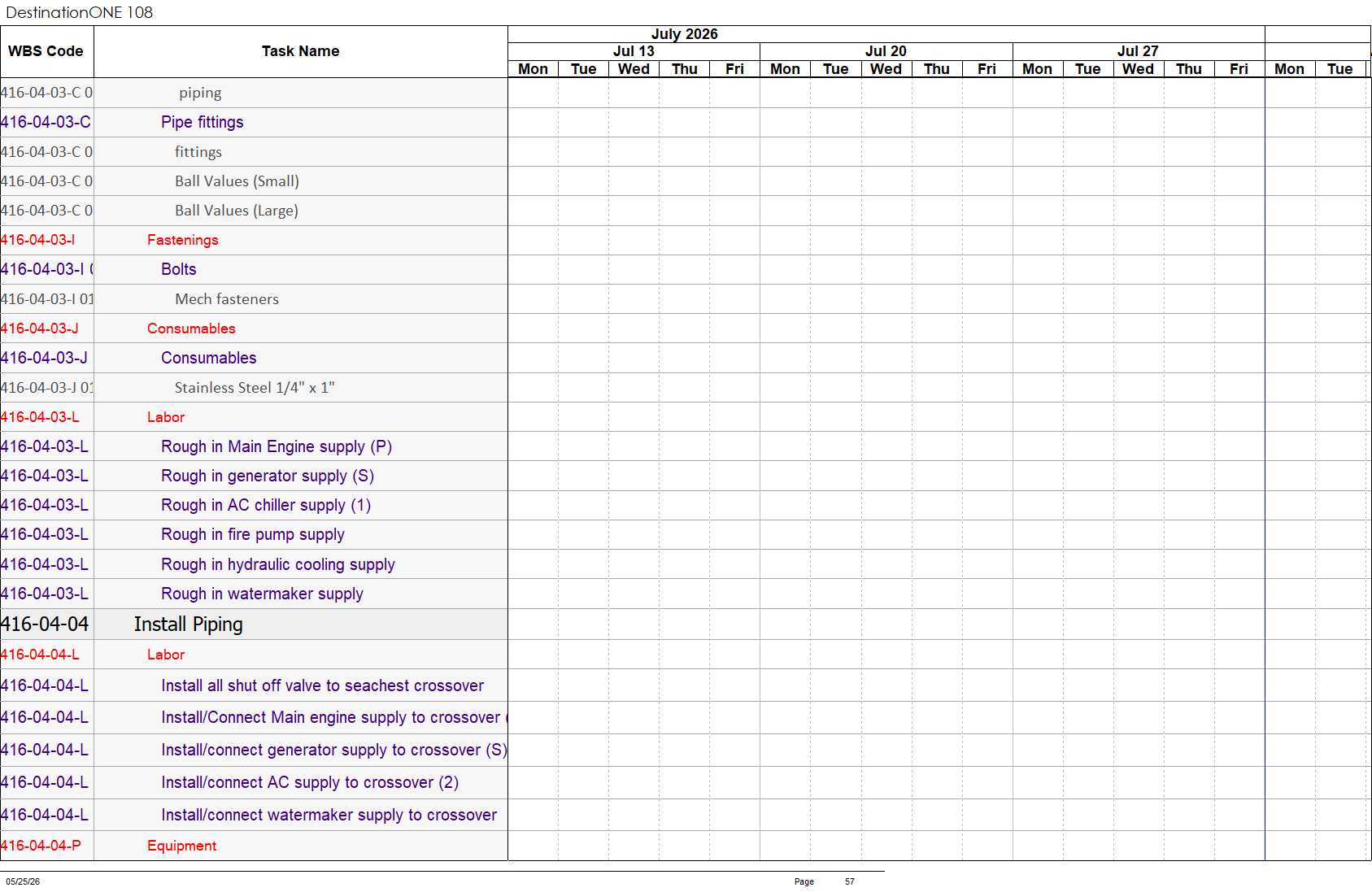
Task: Click the Page 57 footer label
Action: pyautogui.click(x=824, y=881)
